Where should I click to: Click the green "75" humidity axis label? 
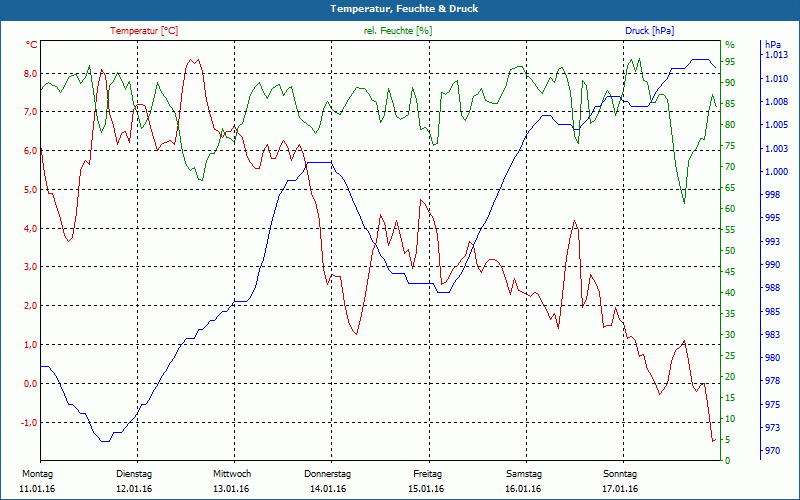tap(730, 146)
